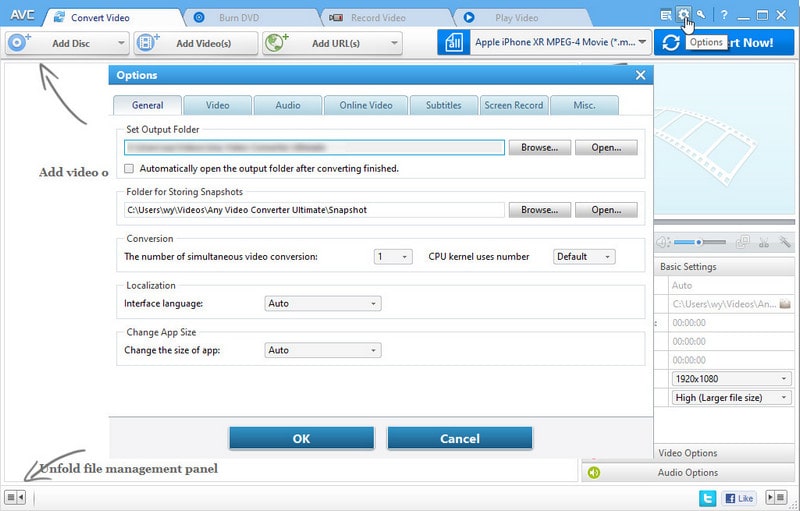Click the clip merge icon in preview toolbar
Screen dimensions: 800x511
(743, 242)
